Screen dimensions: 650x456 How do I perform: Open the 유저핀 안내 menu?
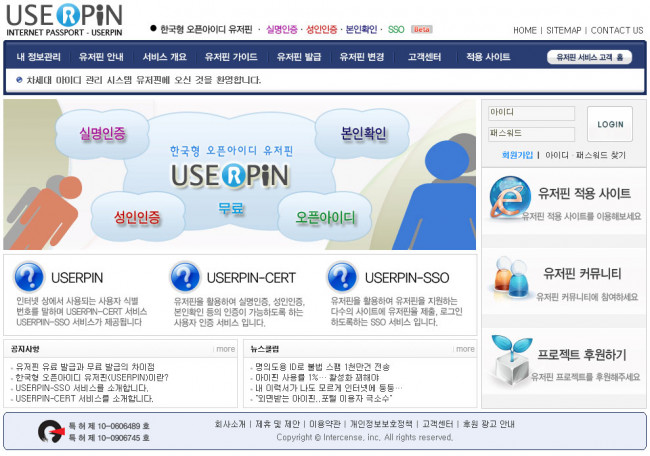pyautogui.click(x=101, y=57)
